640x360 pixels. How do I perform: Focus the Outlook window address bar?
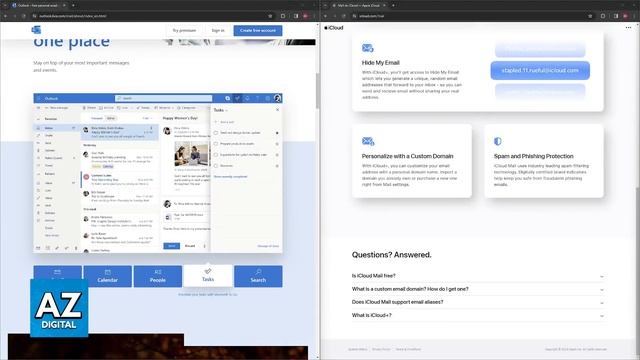coord(151,16)
